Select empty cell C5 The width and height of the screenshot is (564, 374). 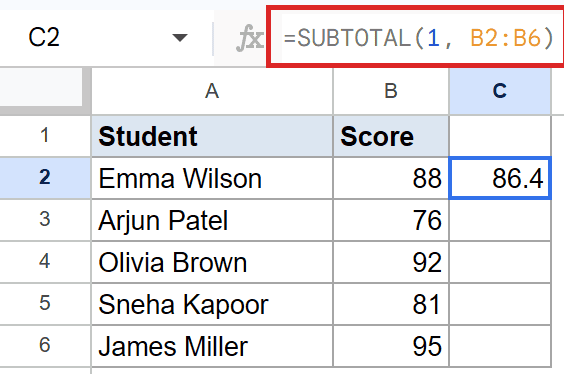[500, 304]
